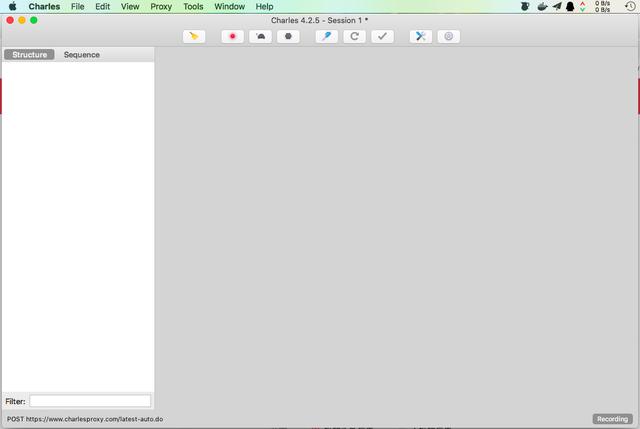Open the Help menu
This screenshot has height=429, width=640.
[264, 7]
